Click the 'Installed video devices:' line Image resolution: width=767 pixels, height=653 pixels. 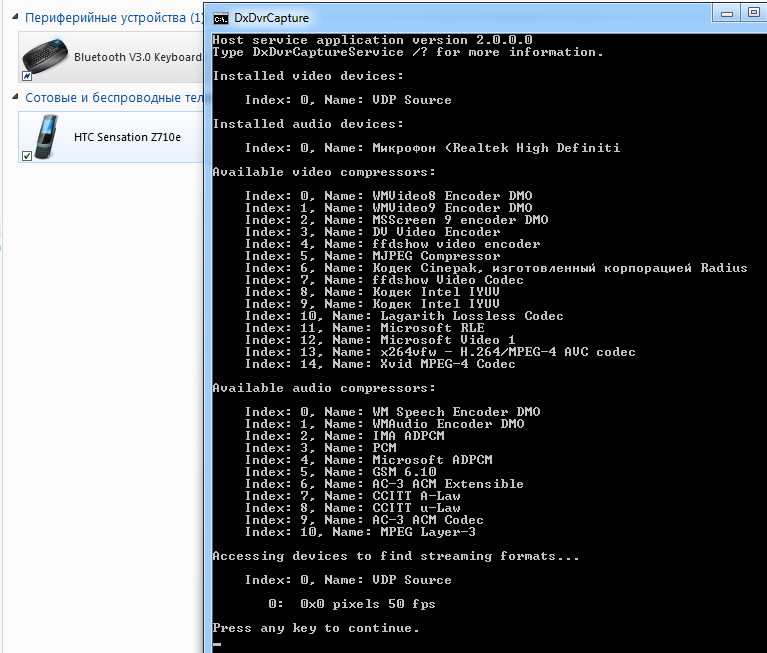coord(308,76)
